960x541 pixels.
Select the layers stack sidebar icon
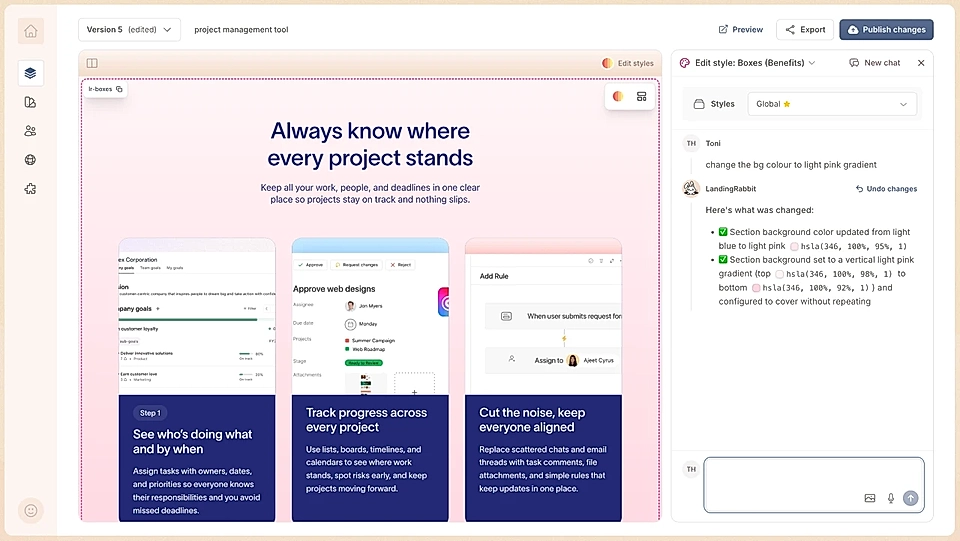click(x=31, y=73)
